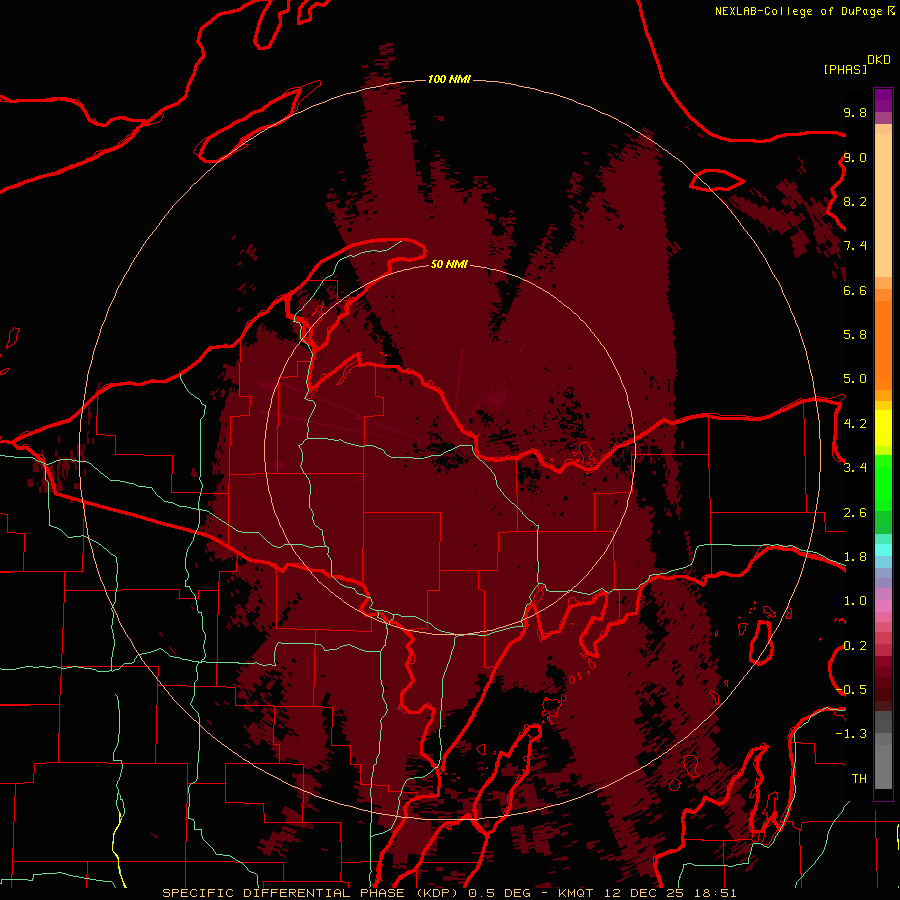Click the purple top segment of color scale
This screenshot has height=900, width=900.
pos(883,100)
